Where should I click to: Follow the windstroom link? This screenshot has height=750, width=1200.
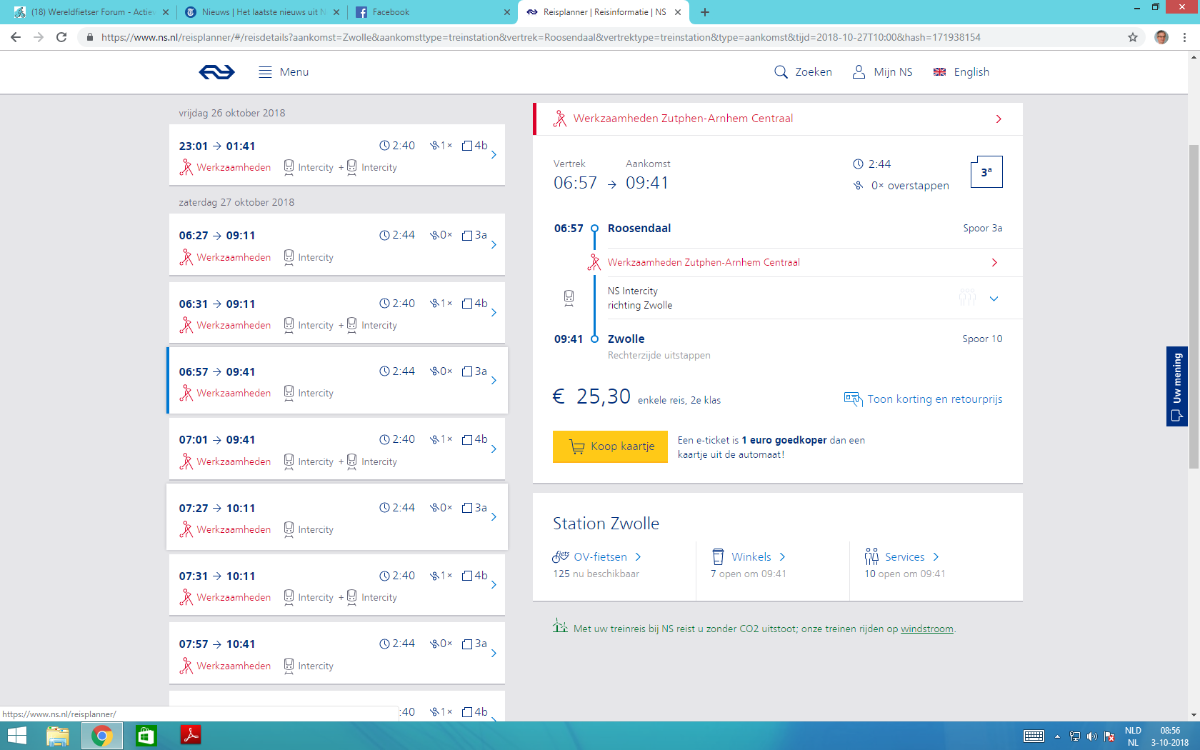pyautogui.click(x=926, y=629)
